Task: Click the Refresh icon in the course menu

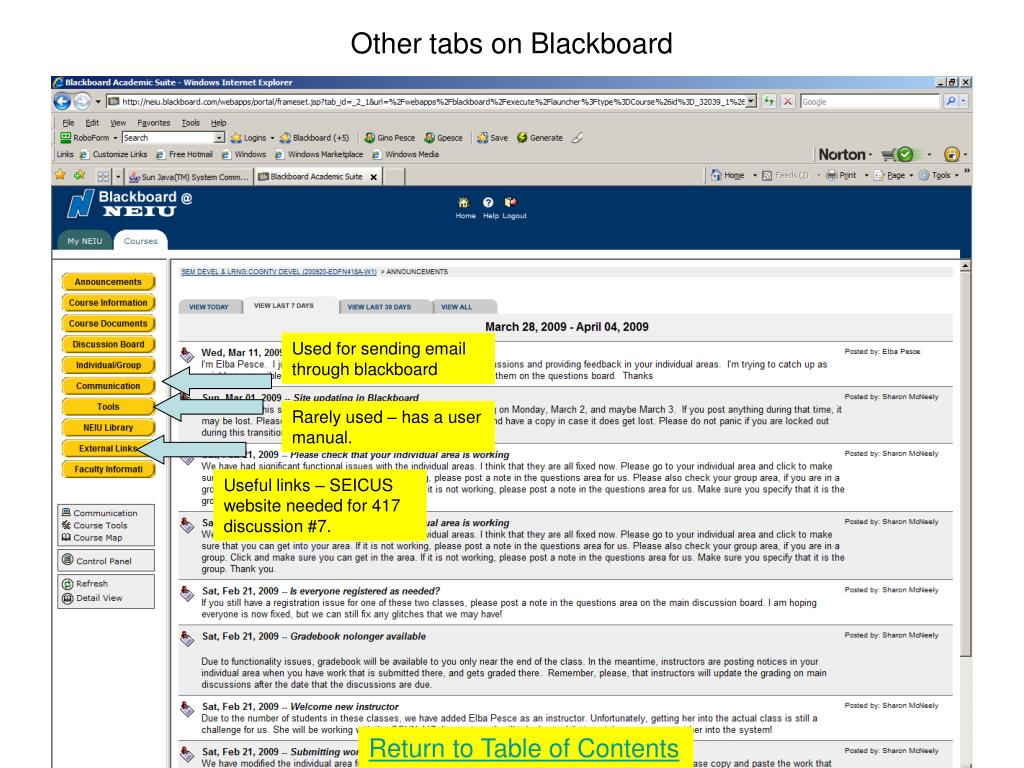Action: (x=67, y=584)
